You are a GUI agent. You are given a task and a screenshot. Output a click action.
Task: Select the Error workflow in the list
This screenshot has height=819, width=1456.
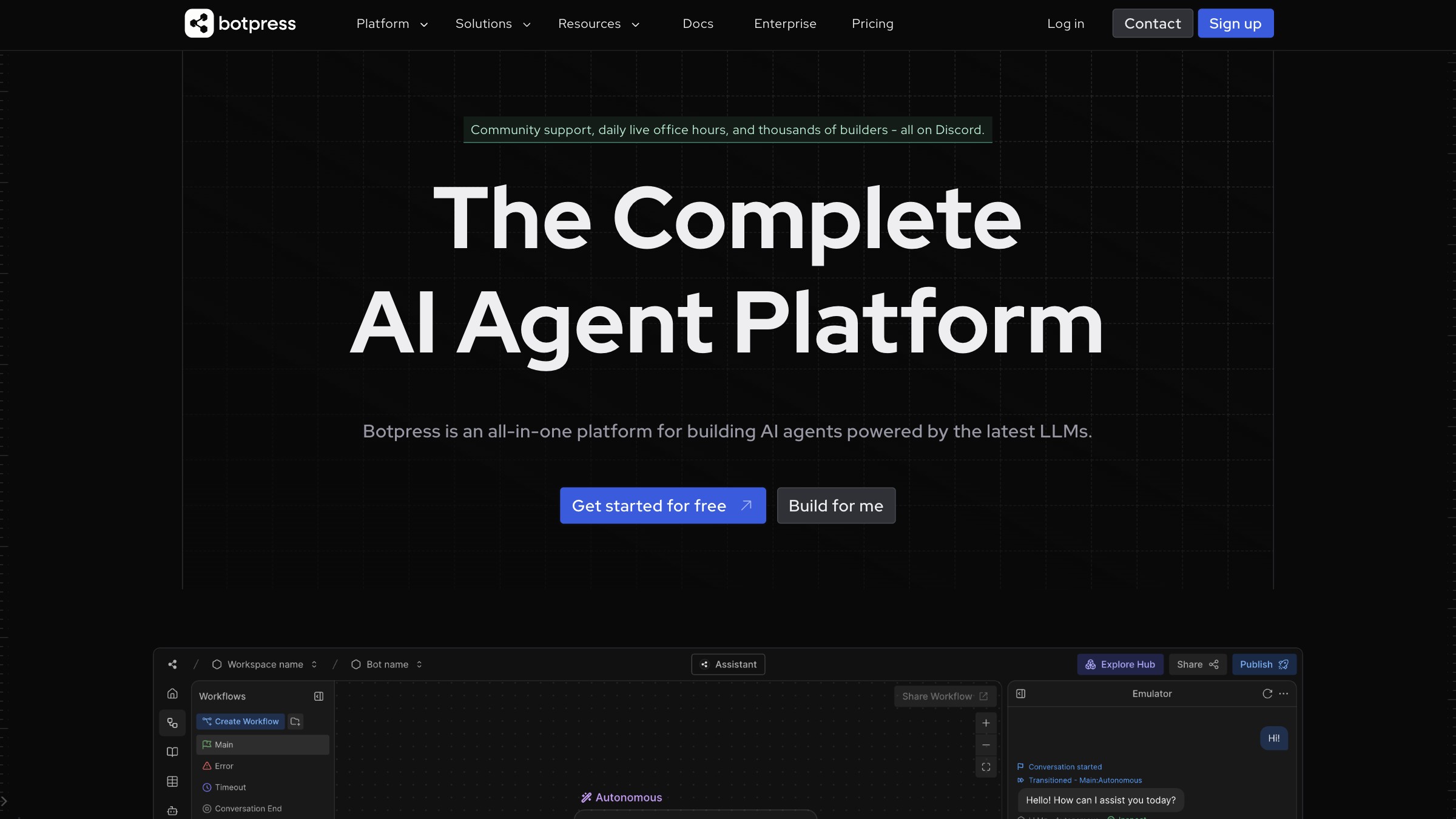224,766
